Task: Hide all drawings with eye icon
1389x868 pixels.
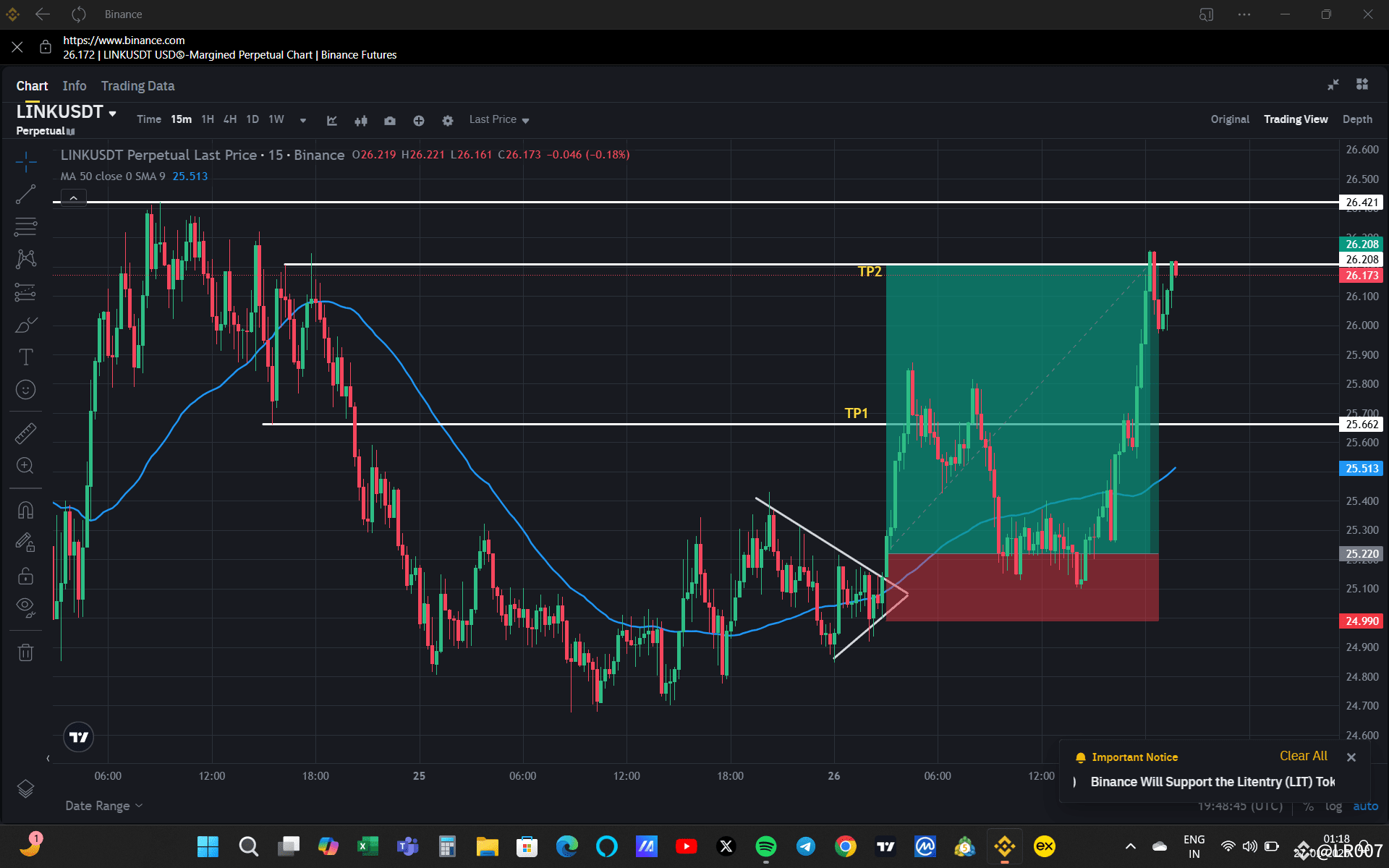Action: (x=26, y=608)
